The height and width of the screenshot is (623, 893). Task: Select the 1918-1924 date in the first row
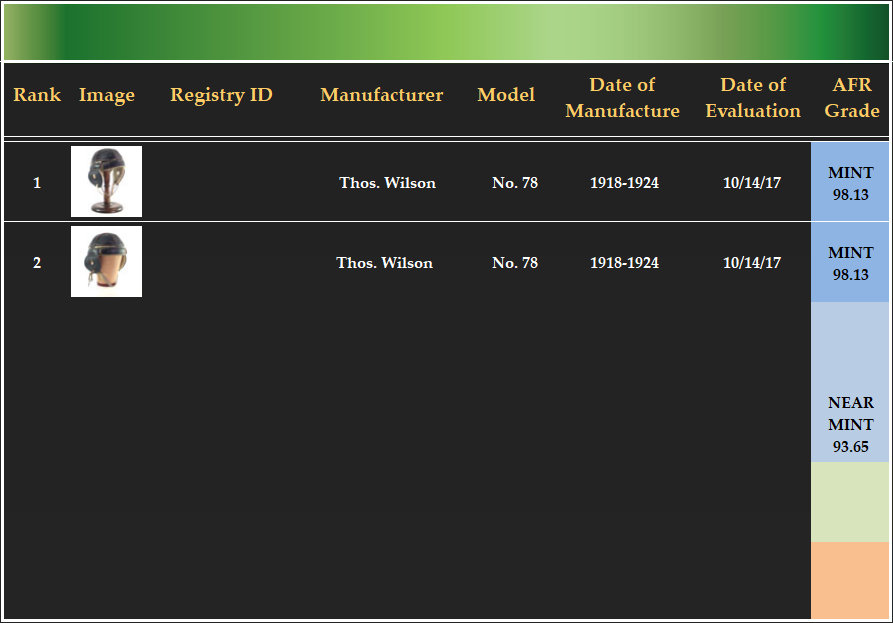[x=624, y=183]
